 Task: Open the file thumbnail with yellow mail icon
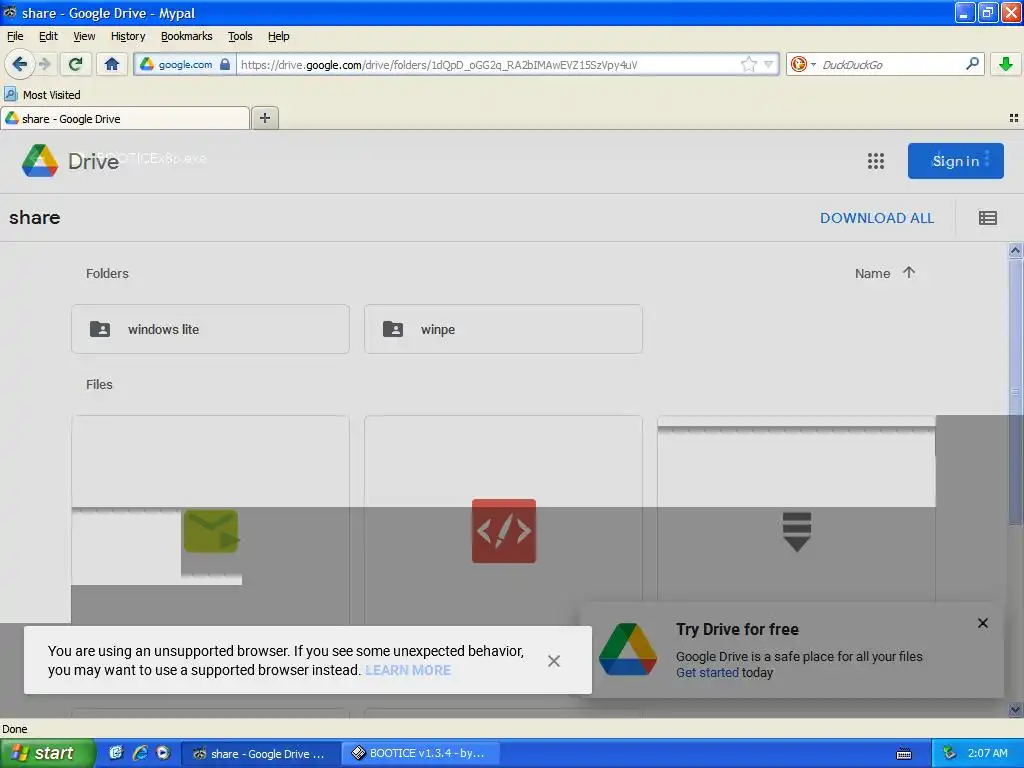click(210, 531)
